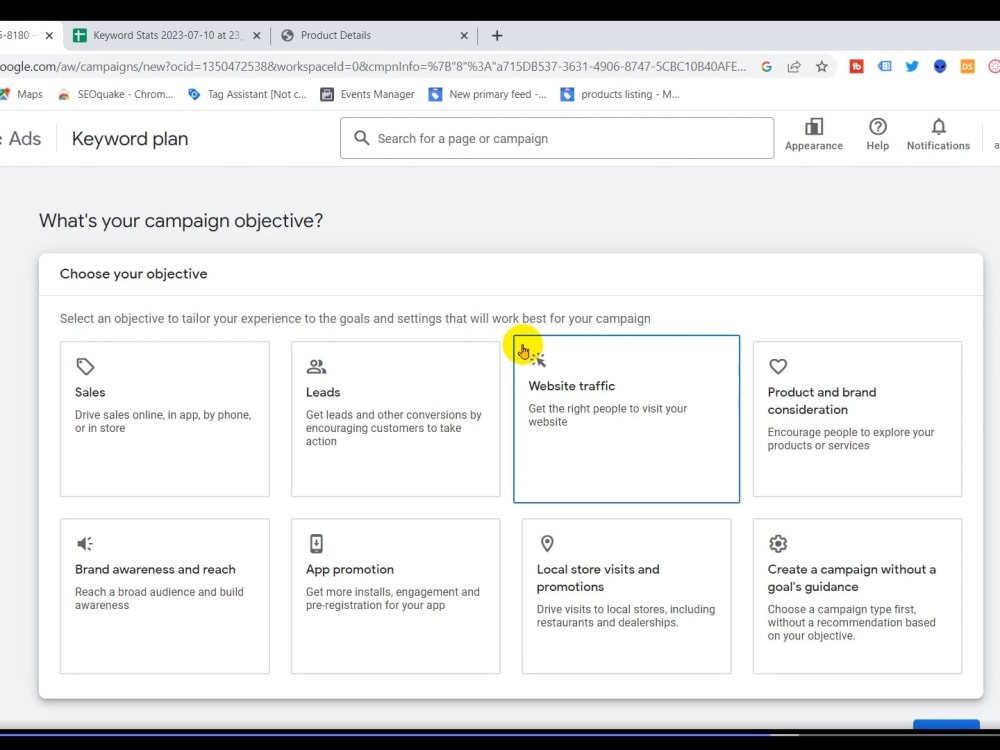Close the Keyword Stats tab
1000x750 pixels.
coord(256,36)
